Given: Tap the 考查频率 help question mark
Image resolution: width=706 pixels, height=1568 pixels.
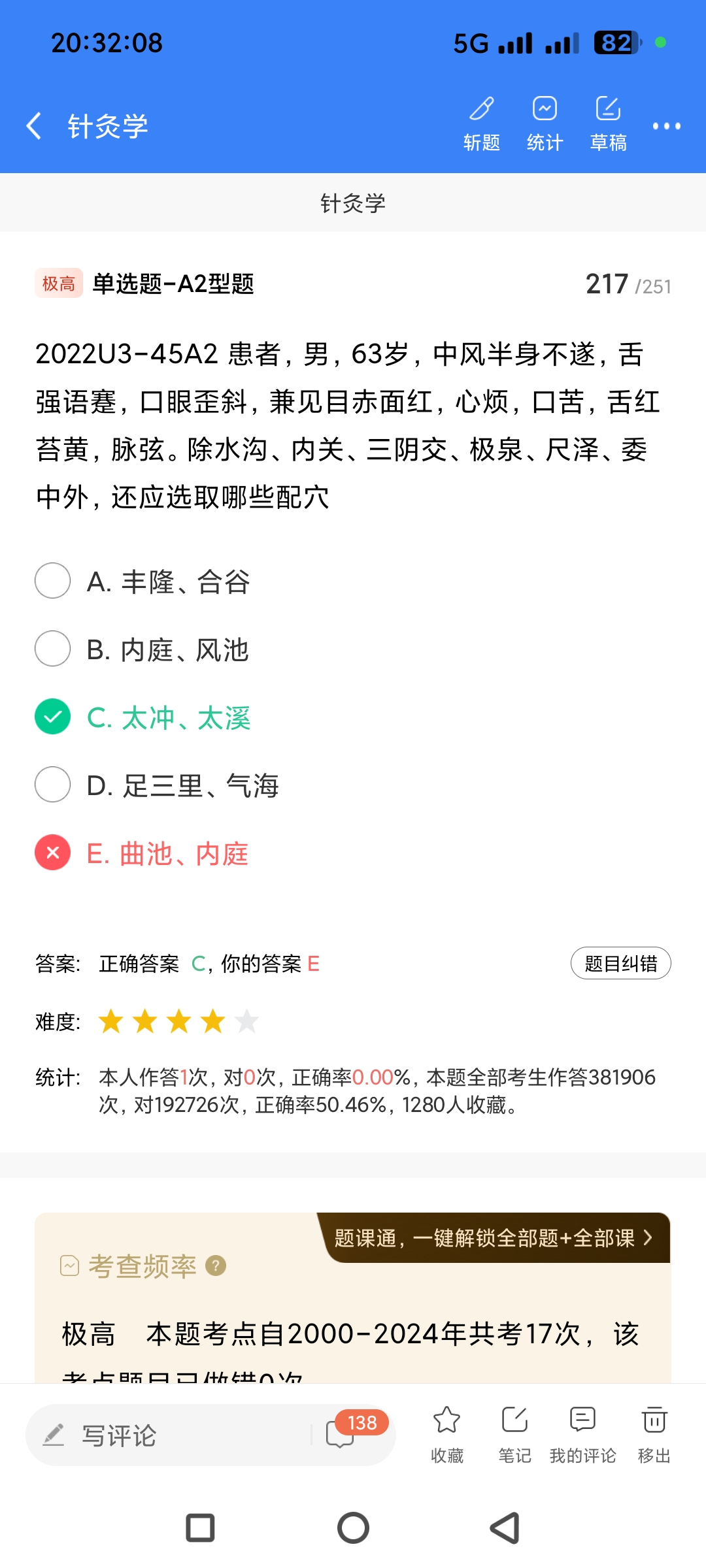Looking at the screenshot, I should point(216,1266).
